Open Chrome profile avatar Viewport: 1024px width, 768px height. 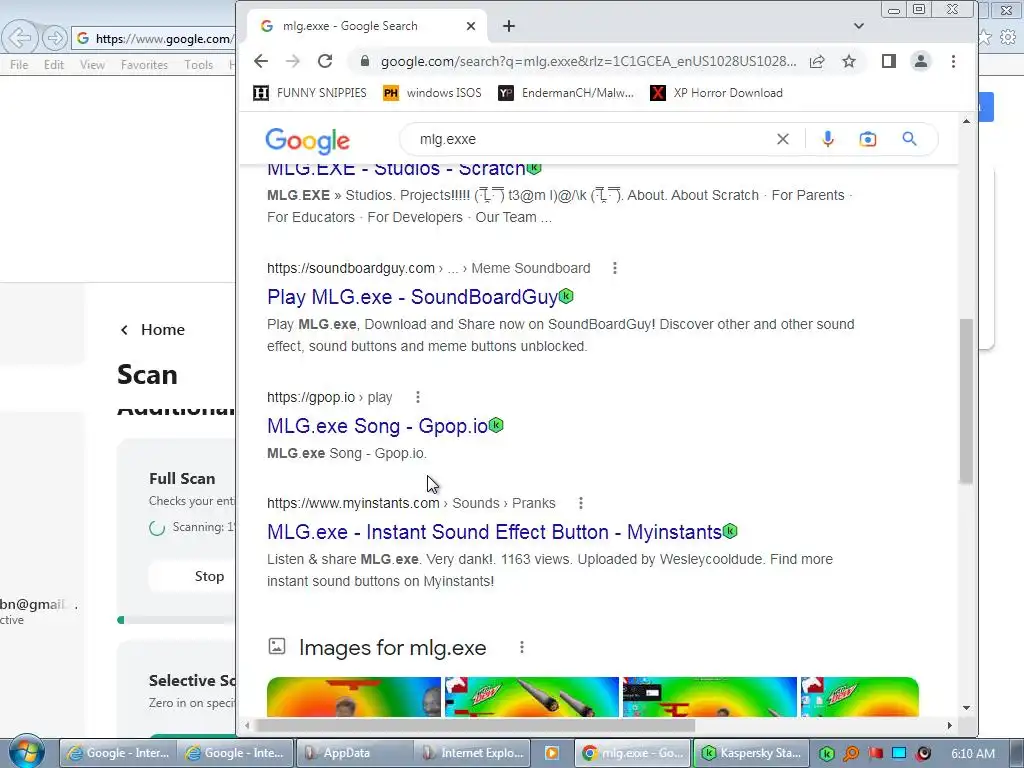(x=921, y=61)
